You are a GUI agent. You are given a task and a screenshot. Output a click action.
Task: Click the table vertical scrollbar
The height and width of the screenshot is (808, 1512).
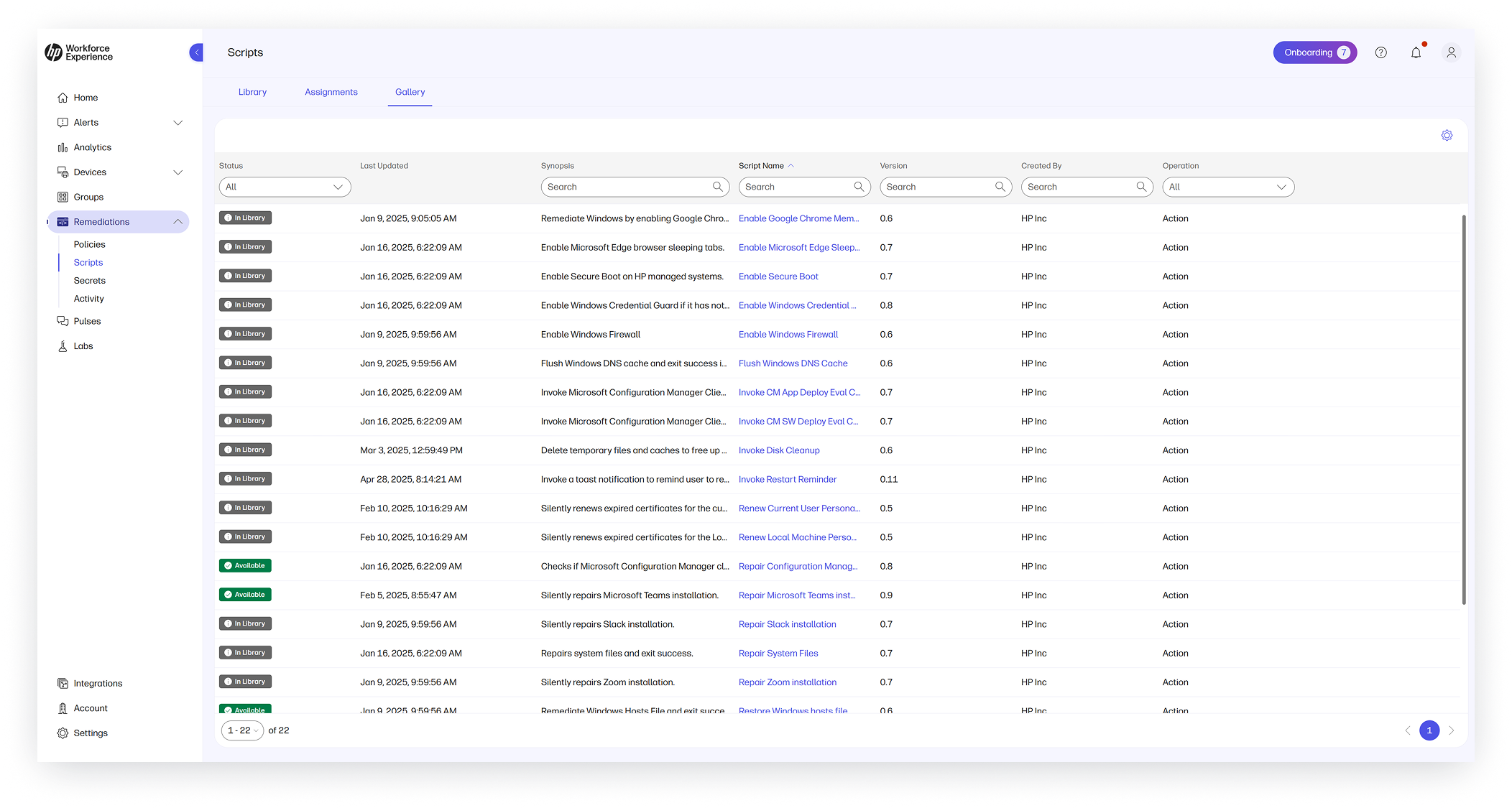[1463, 409]
